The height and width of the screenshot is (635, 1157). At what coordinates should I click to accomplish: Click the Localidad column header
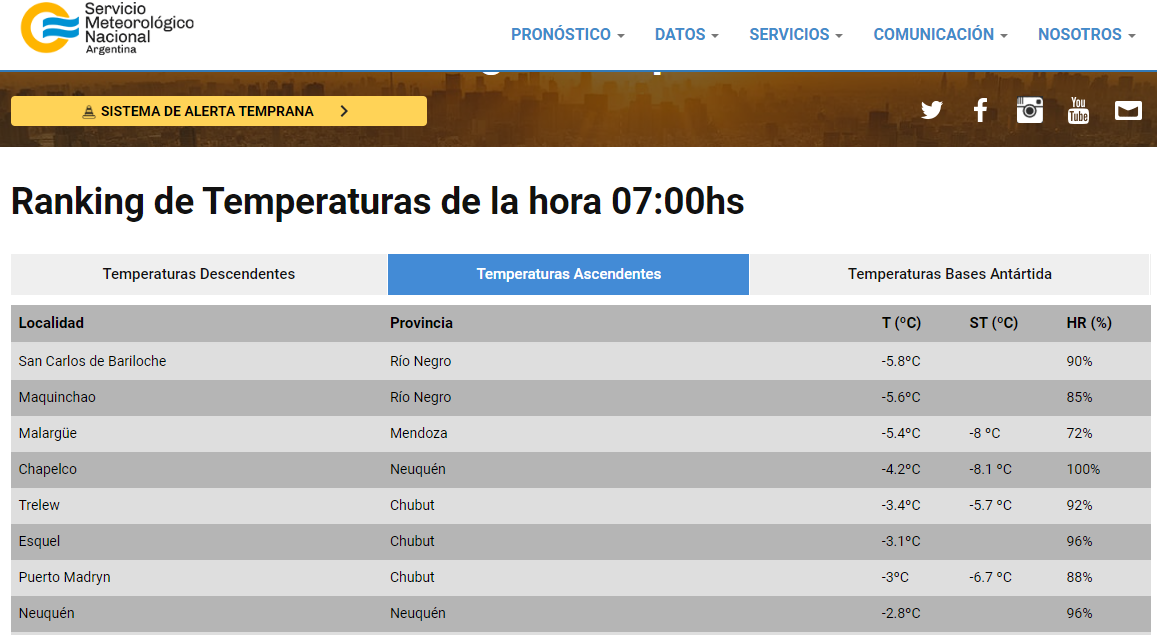[51, 323]
